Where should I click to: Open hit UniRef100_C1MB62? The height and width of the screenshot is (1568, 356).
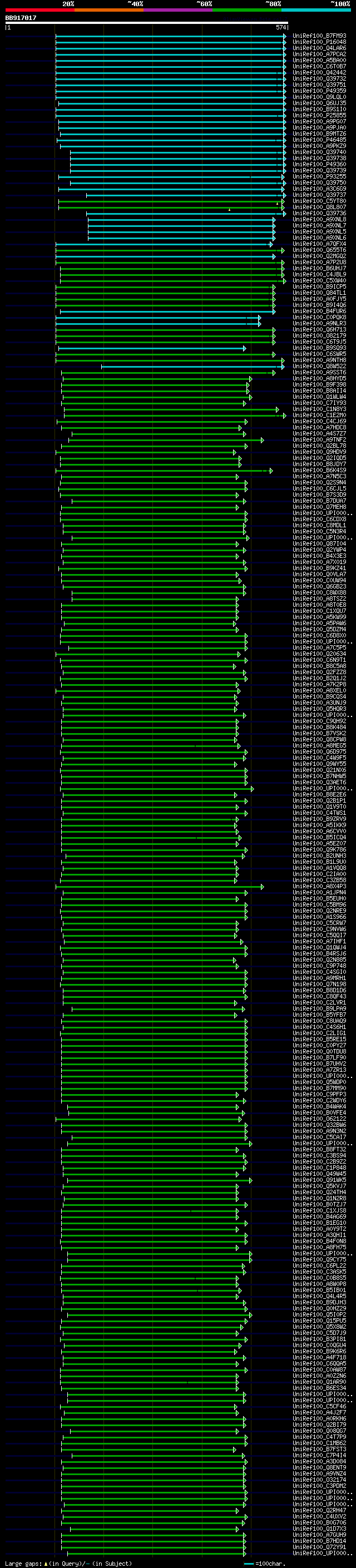(x=319, y=1443)
